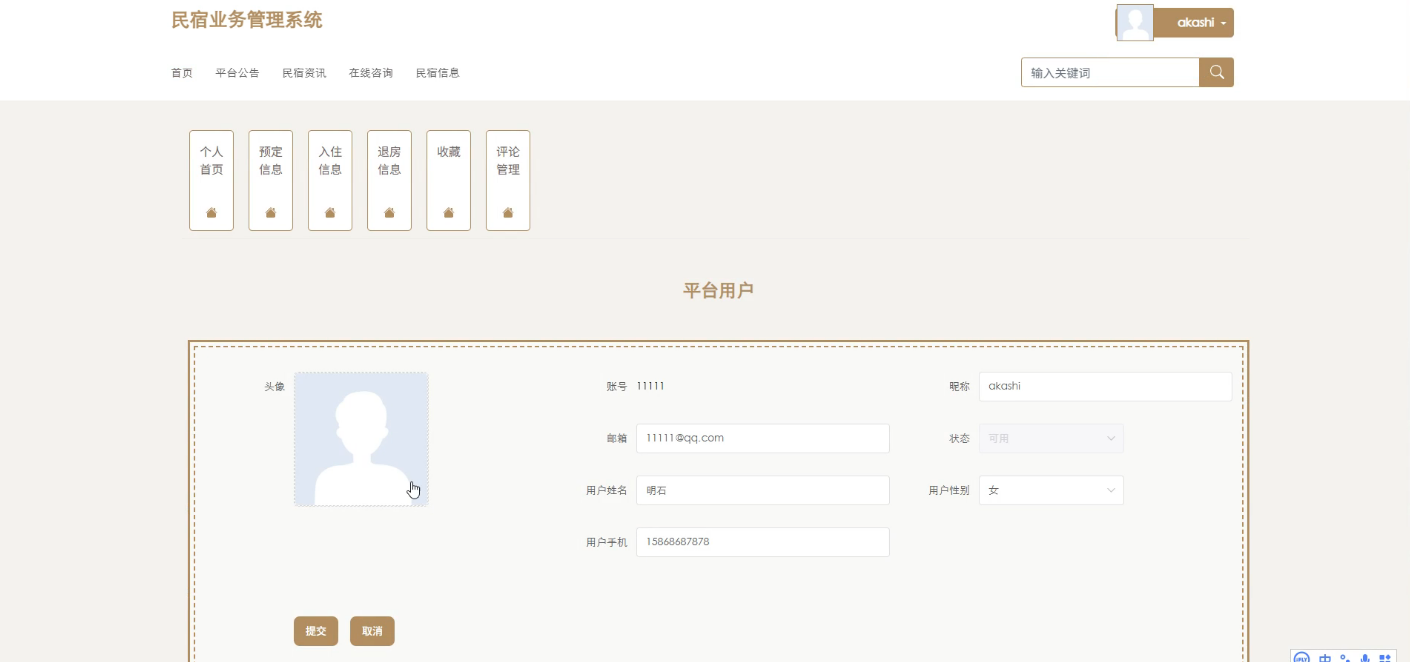Click the house icon under 个人首页
This screenshot has height=662, width=1410.
point(211,212)
